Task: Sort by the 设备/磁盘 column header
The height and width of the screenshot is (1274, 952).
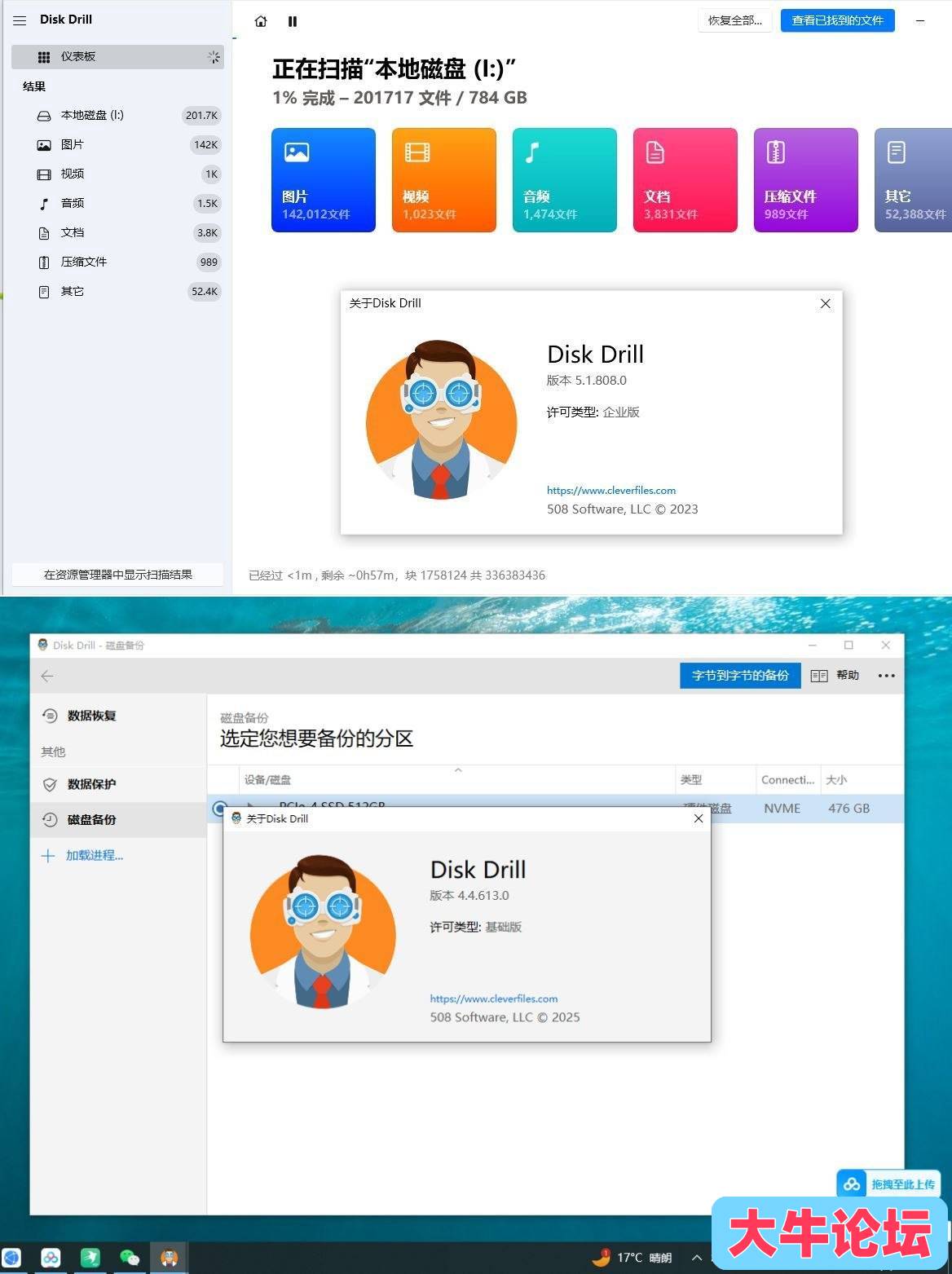Action: [457, 780]
